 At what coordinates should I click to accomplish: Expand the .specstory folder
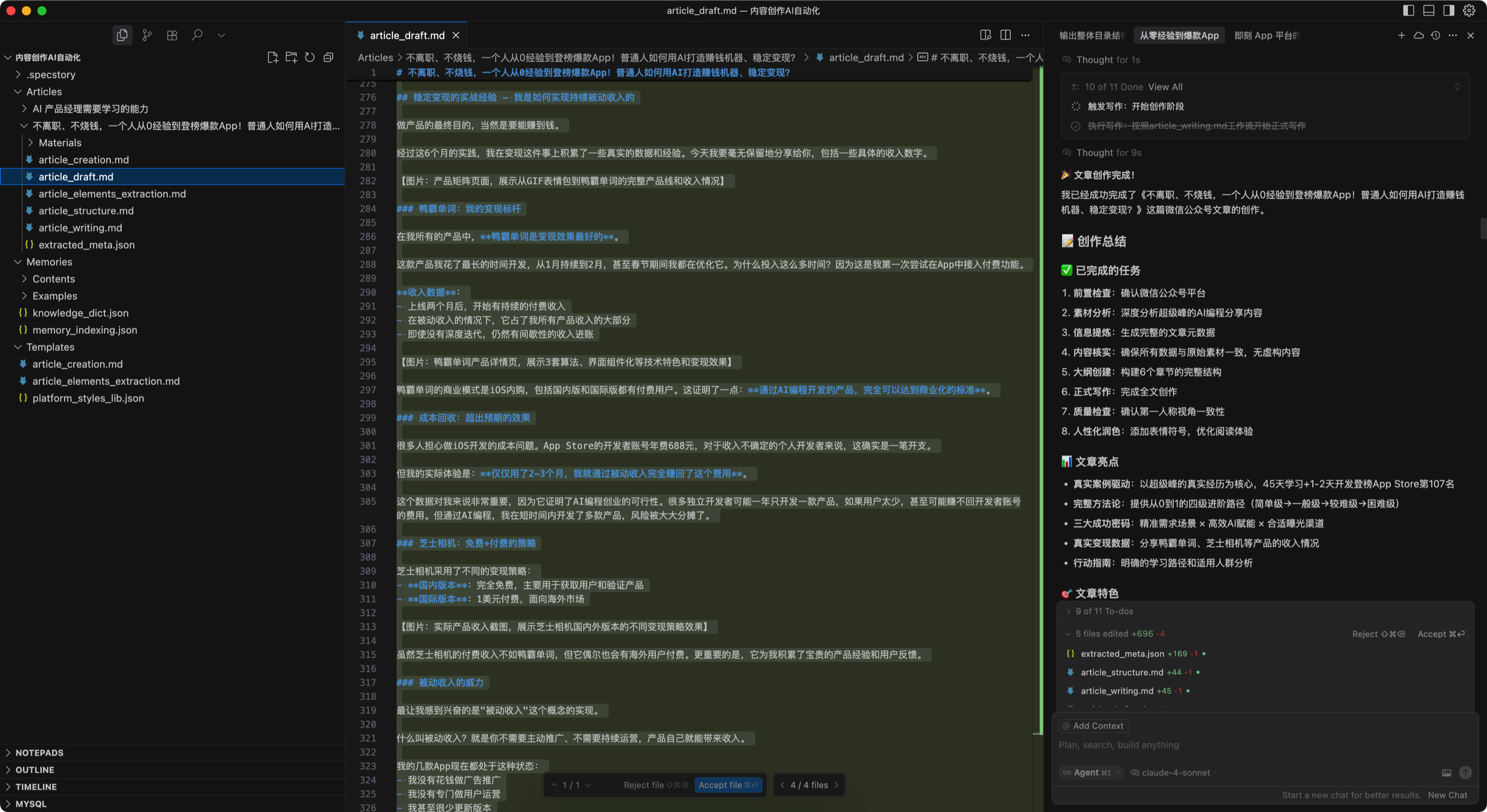tap(51, 74)
